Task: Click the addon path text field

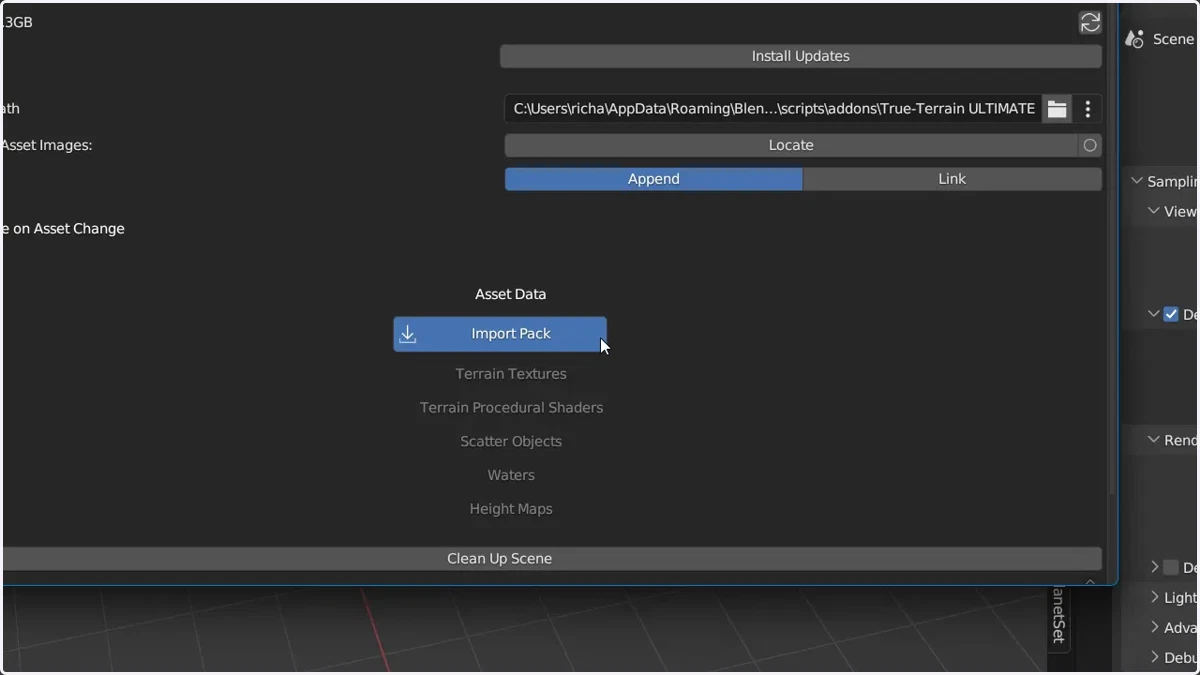Action: tap(773, 109)
